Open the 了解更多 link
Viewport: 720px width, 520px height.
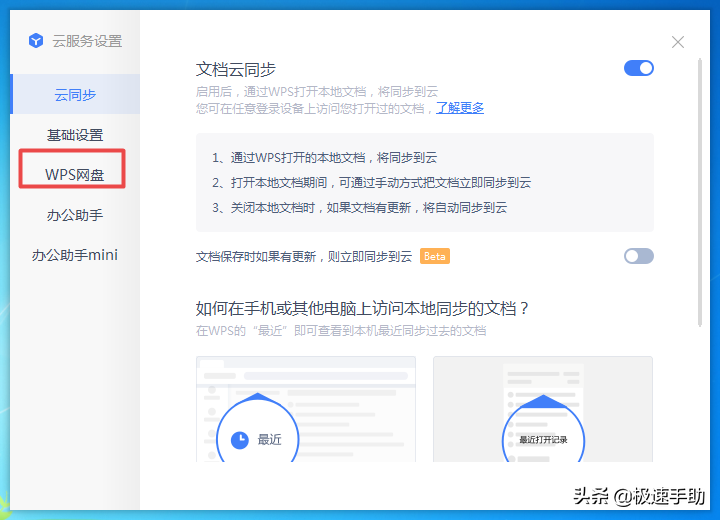(x=460, y=108)
